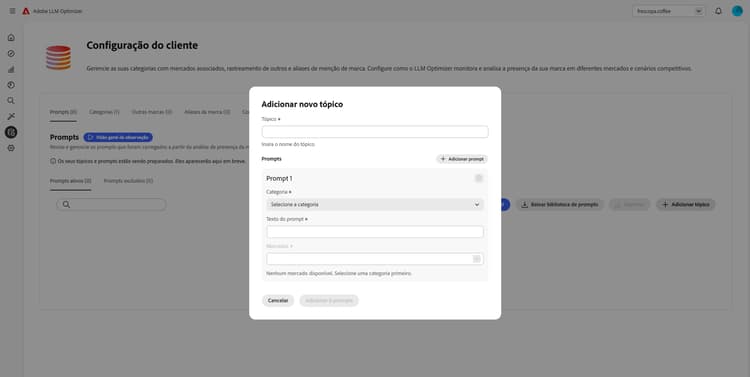This screenshot has height=377, width=750.
Task: Open the tools sidebar icon
Action: pyautogui.click(x=11, y=116)
